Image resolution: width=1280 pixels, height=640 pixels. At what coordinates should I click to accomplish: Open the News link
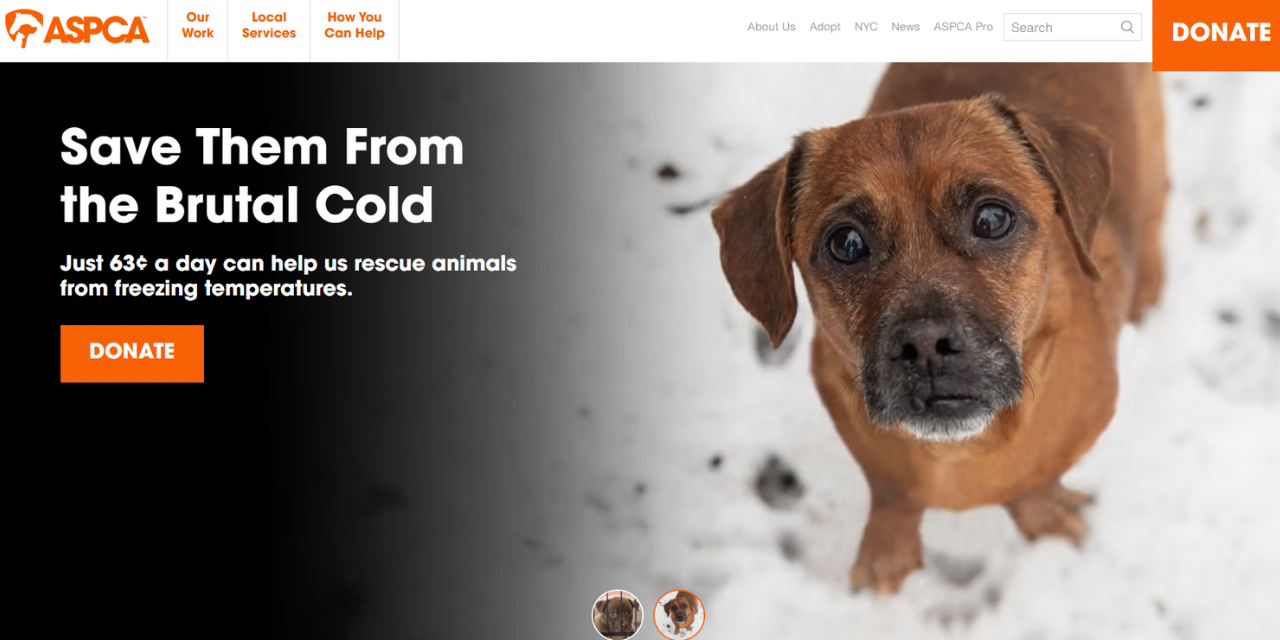pyautogui.click(x=905, y=27)
